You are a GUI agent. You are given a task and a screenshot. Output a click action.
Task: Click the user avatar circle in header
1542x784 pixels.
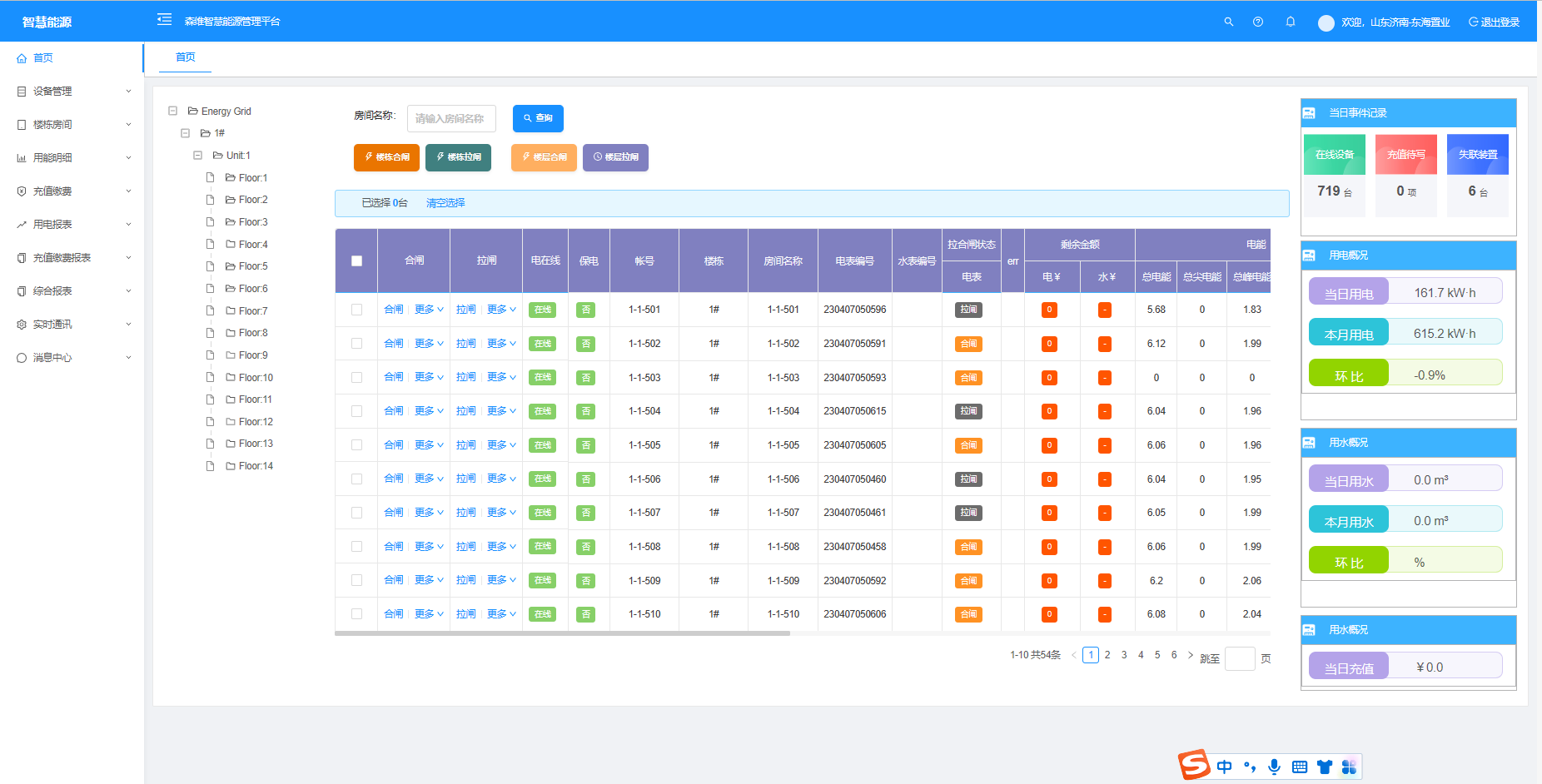click(x=1326, y=23)
